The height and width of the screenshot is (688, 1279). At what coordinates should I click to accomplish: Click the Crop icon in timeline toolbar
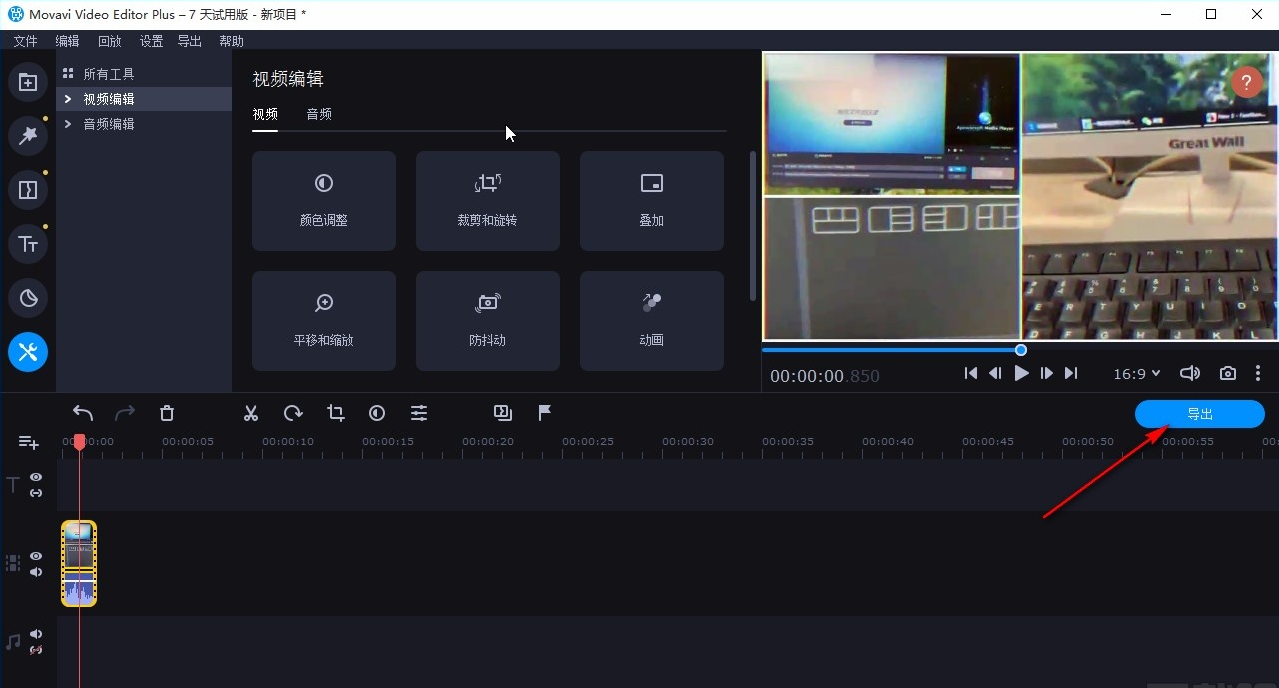click(335, 413)
